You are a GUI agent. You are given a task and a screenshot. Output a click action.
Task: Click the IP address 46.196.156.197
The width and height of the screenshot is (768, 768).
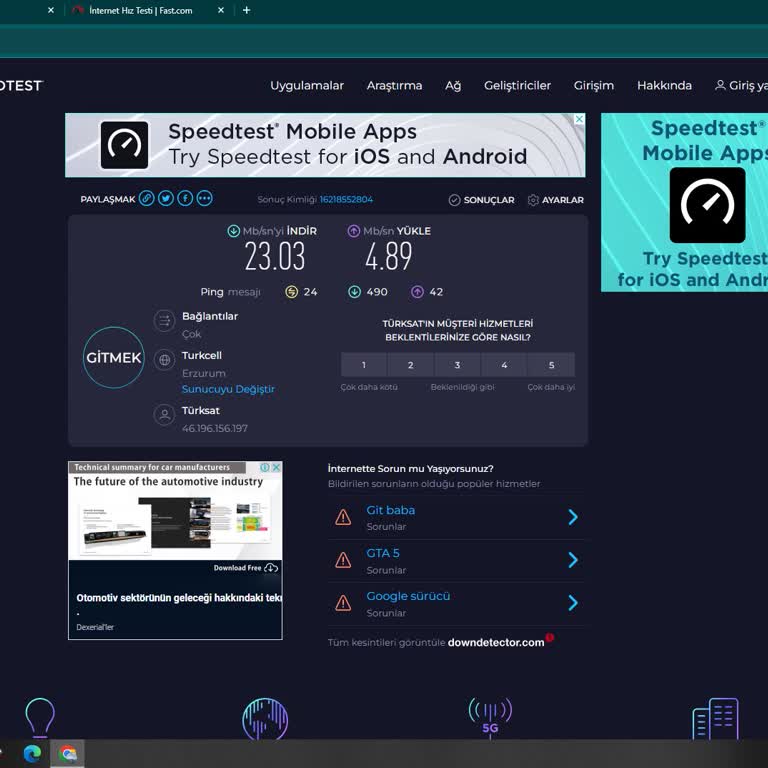[x=215, y=428]
